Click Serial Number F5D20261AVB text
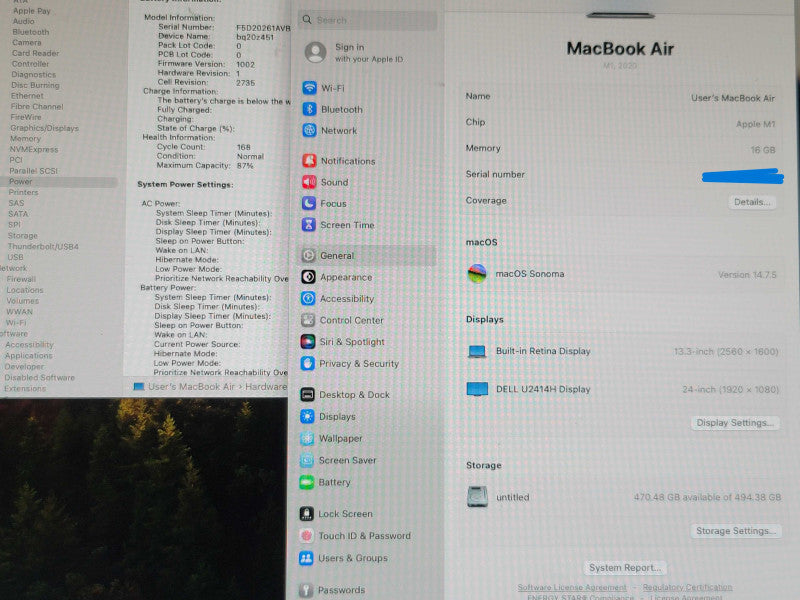The image size is (800, 600). 263,28
